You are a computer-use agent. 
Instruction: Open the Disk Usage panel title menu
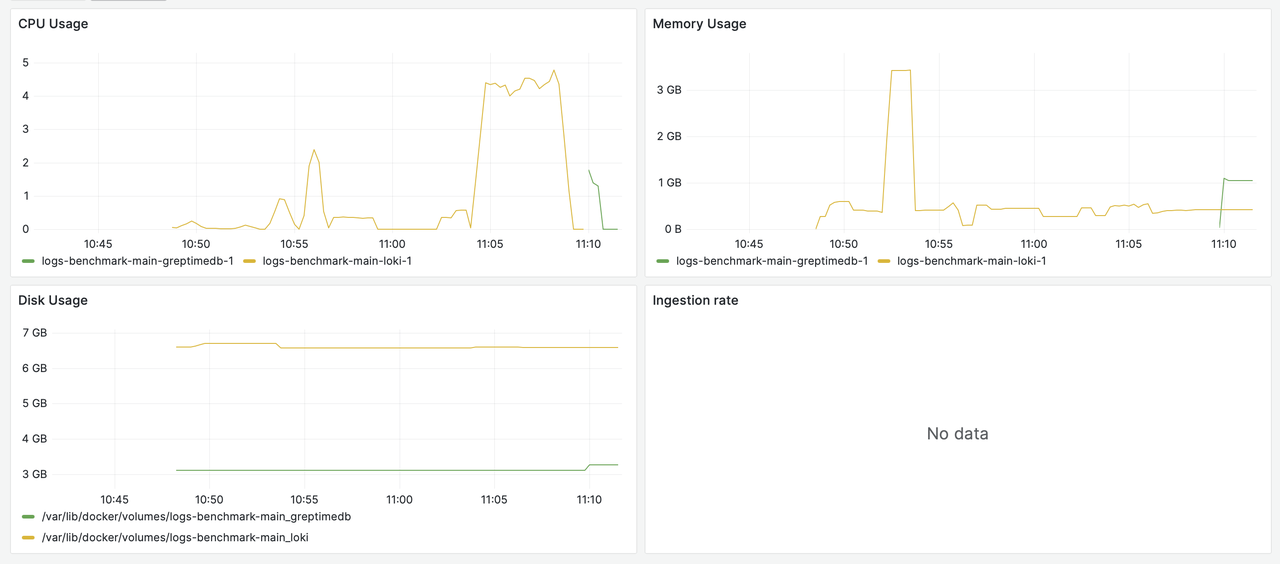53,300
